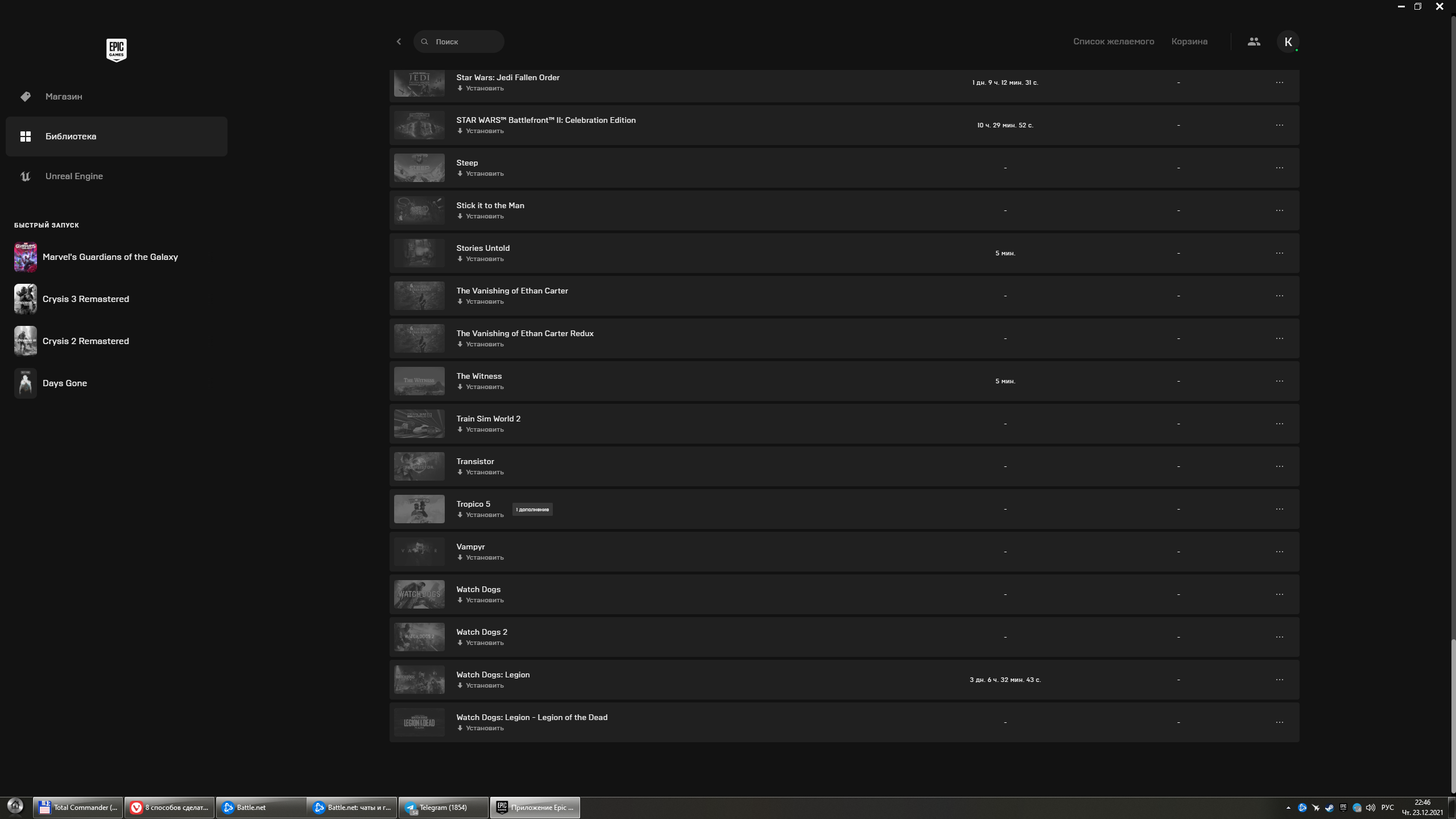Launch Crysis 2 Remastered from quick launch
This screenshot has height=819, width=1456.
(72, 341)
